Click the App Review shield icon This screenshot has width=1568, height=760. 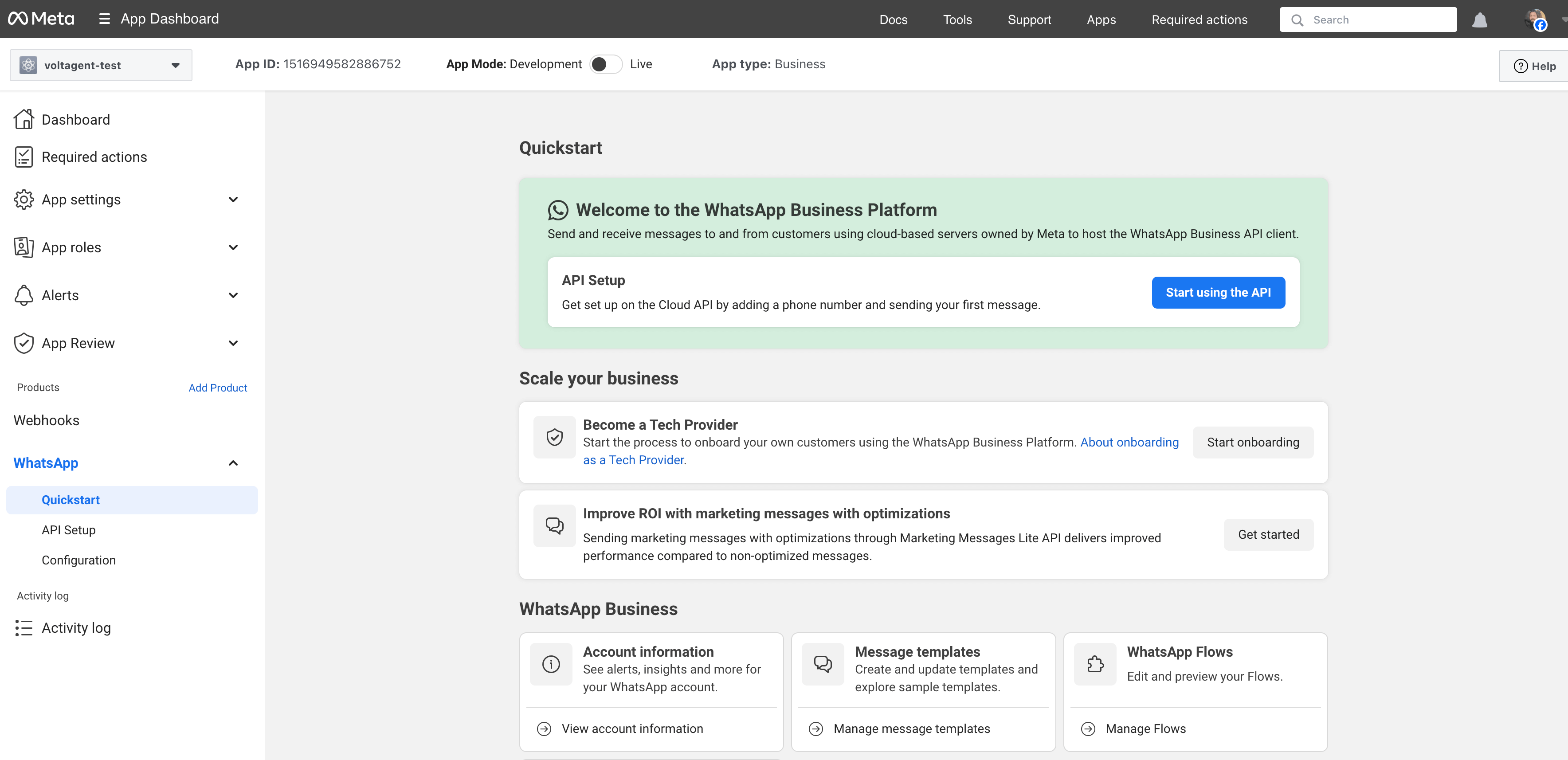(24, 343)
